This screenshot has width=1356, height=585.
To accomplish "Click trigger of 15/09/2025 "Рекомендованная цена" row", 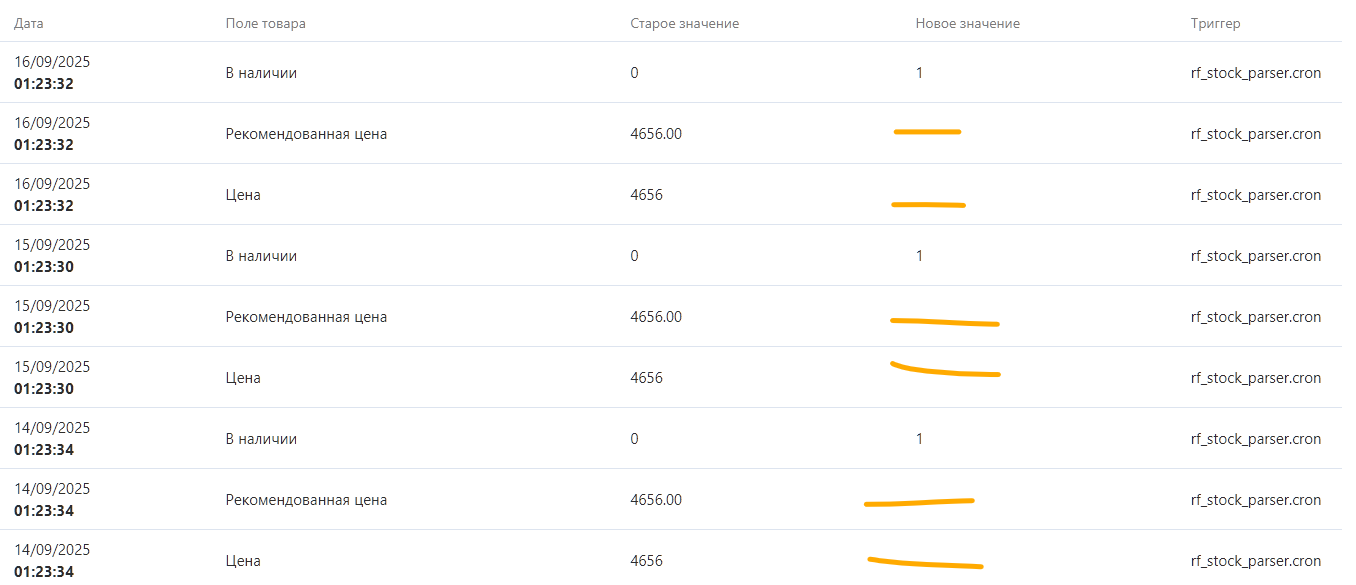I will coord(1255,317).
